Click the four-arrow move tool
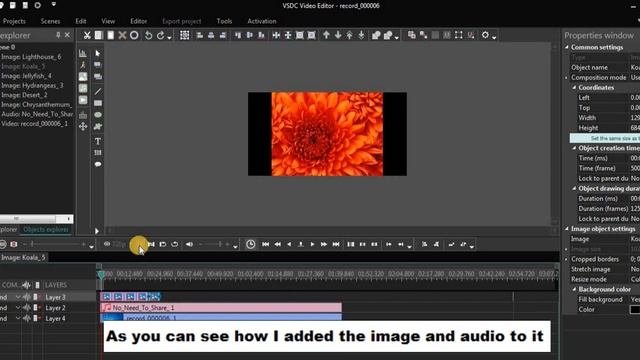Image resolution: width=640 pixels, height=360 pixels. coord(83,127)
